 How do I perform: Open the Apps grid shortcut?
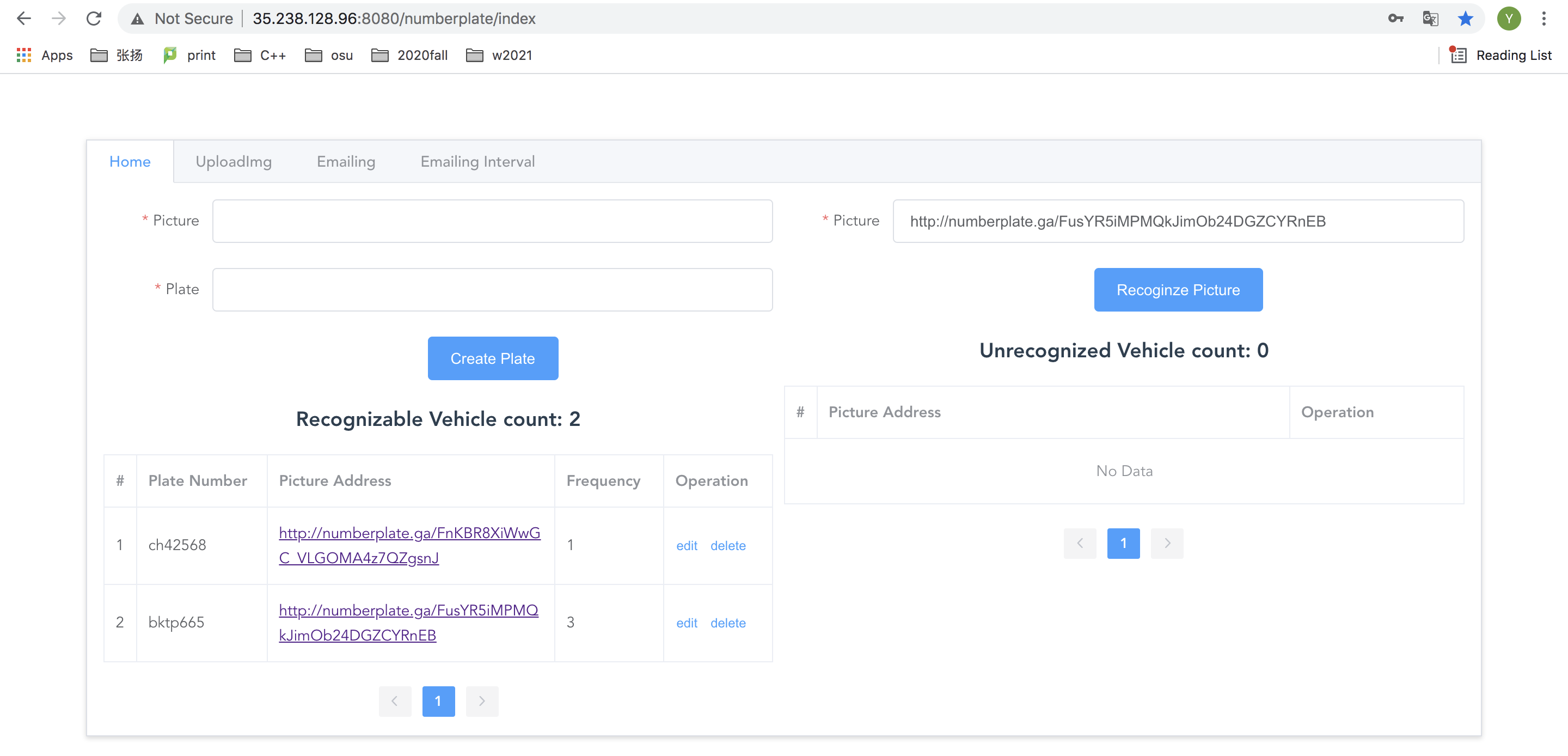[x=45, y=56]
